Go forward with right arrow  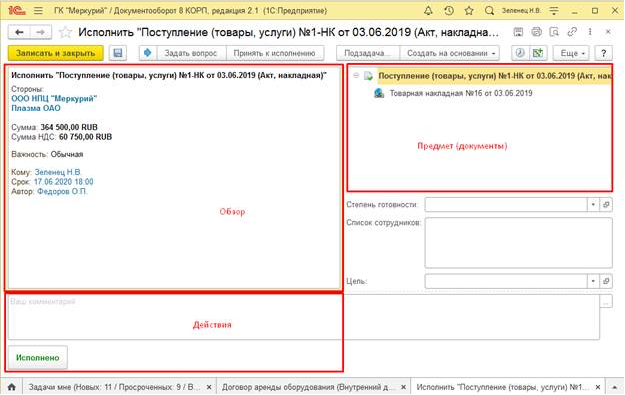click(x=41, y=32)
